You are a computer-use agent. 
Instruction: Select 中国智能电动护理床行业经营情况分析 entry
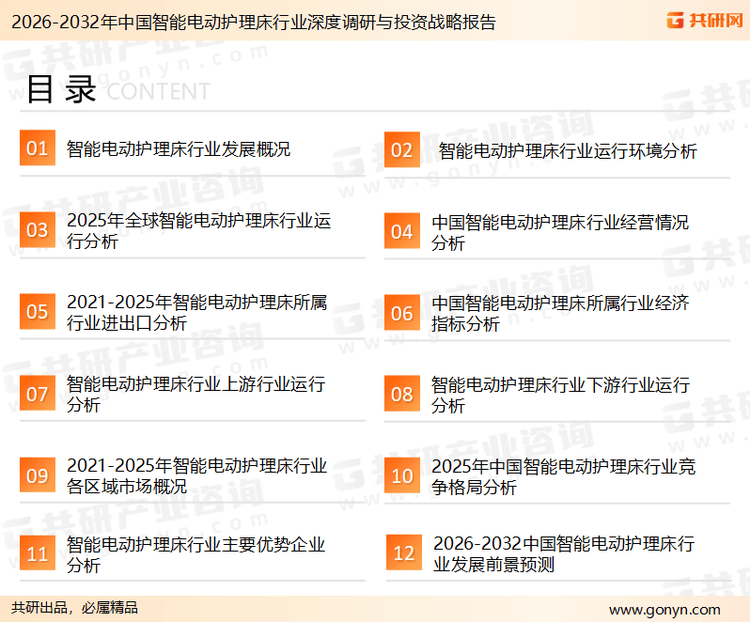click(560, 232)
